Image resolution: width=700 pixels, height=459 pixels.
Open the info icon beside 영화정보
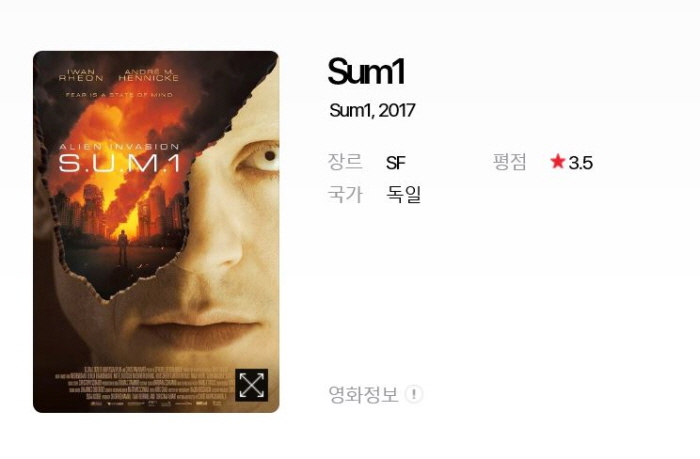(413, 394)
